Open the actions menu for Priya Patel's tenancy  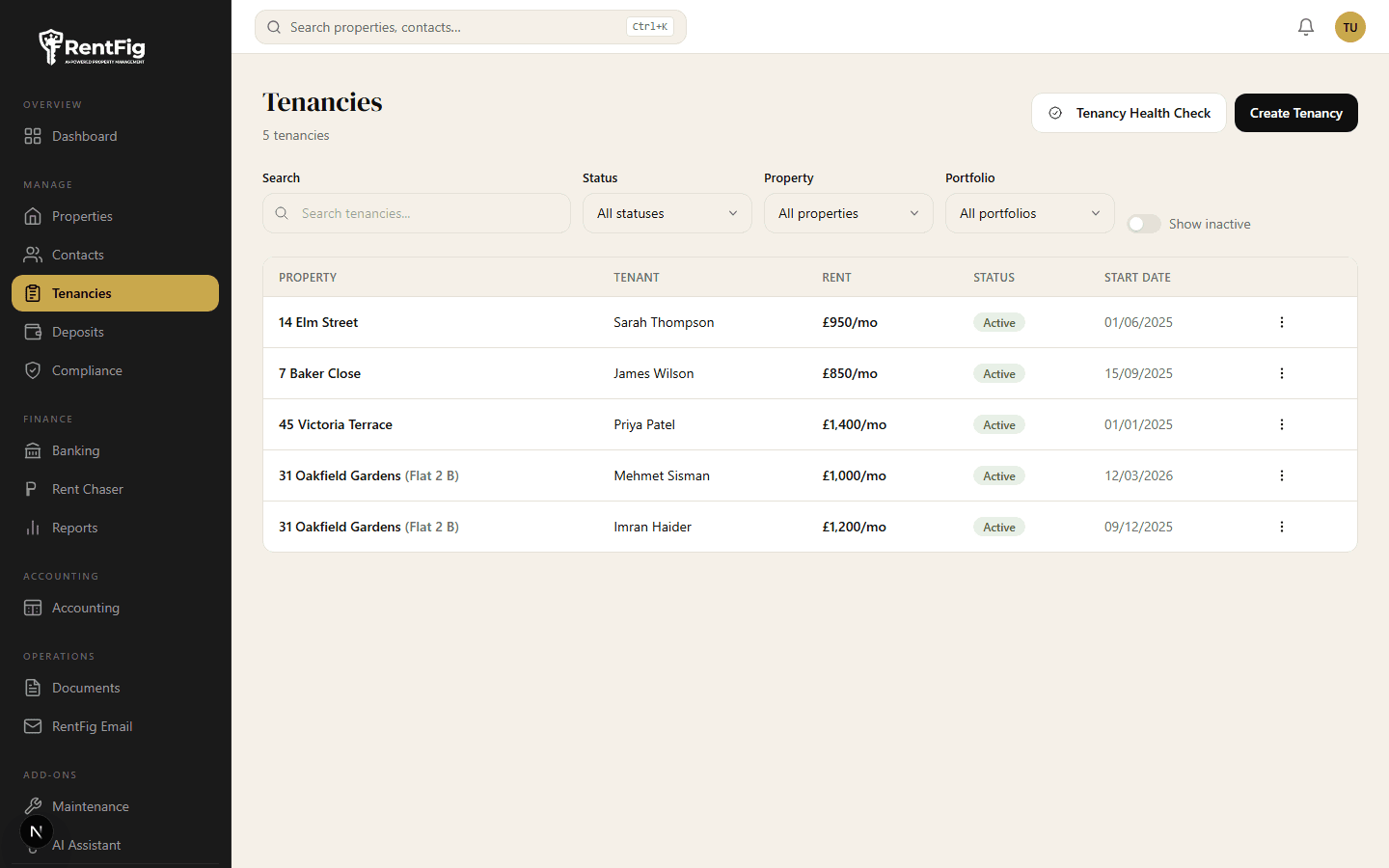1281,424
